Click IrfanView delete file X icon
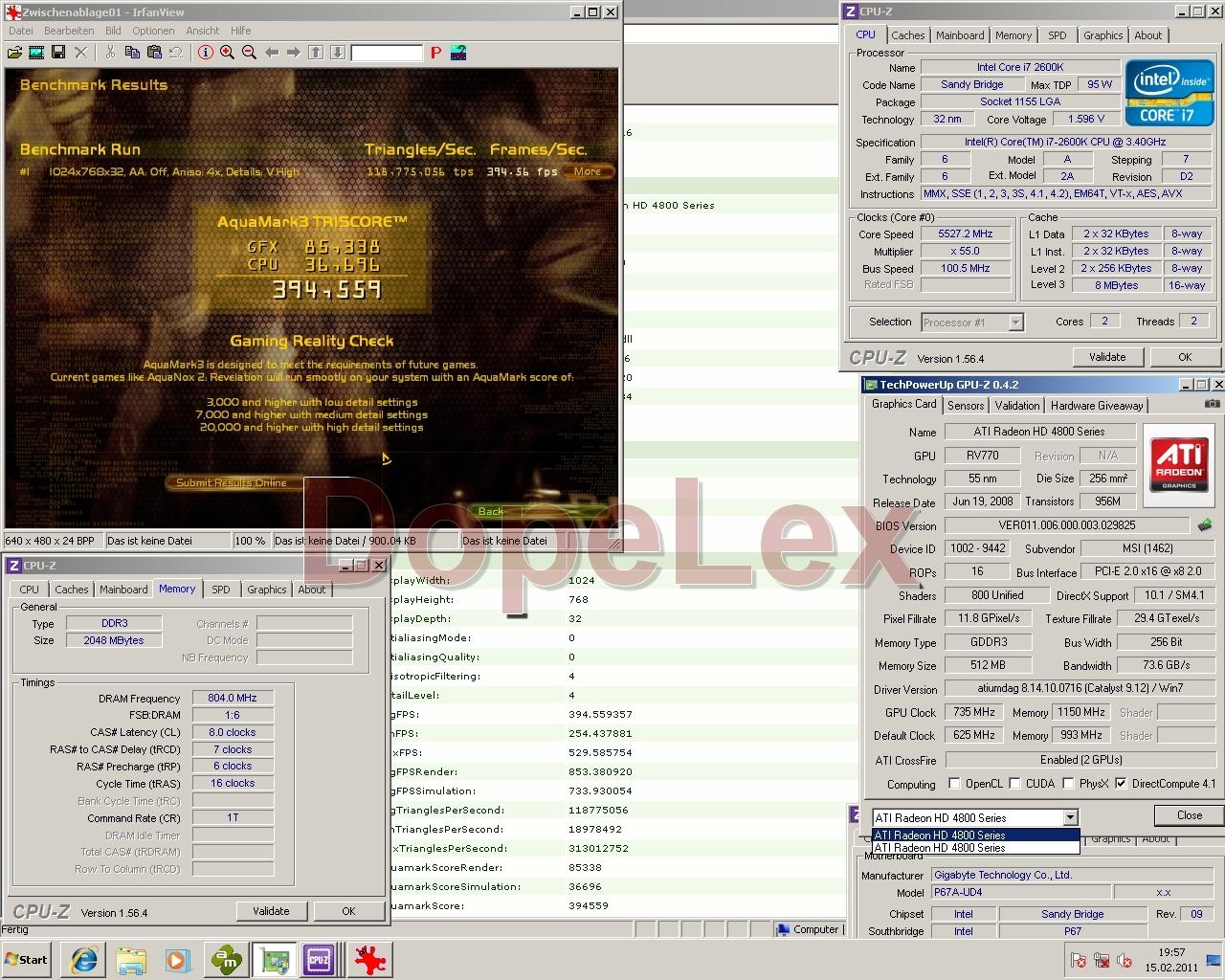The height and width of the screenshot is (980, 1225). point(81,52)
